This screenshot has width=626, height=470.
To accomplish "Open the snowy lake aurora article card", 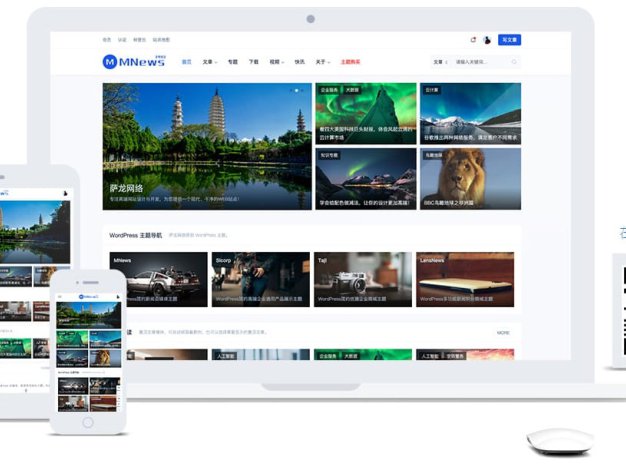I will point(470,113).
